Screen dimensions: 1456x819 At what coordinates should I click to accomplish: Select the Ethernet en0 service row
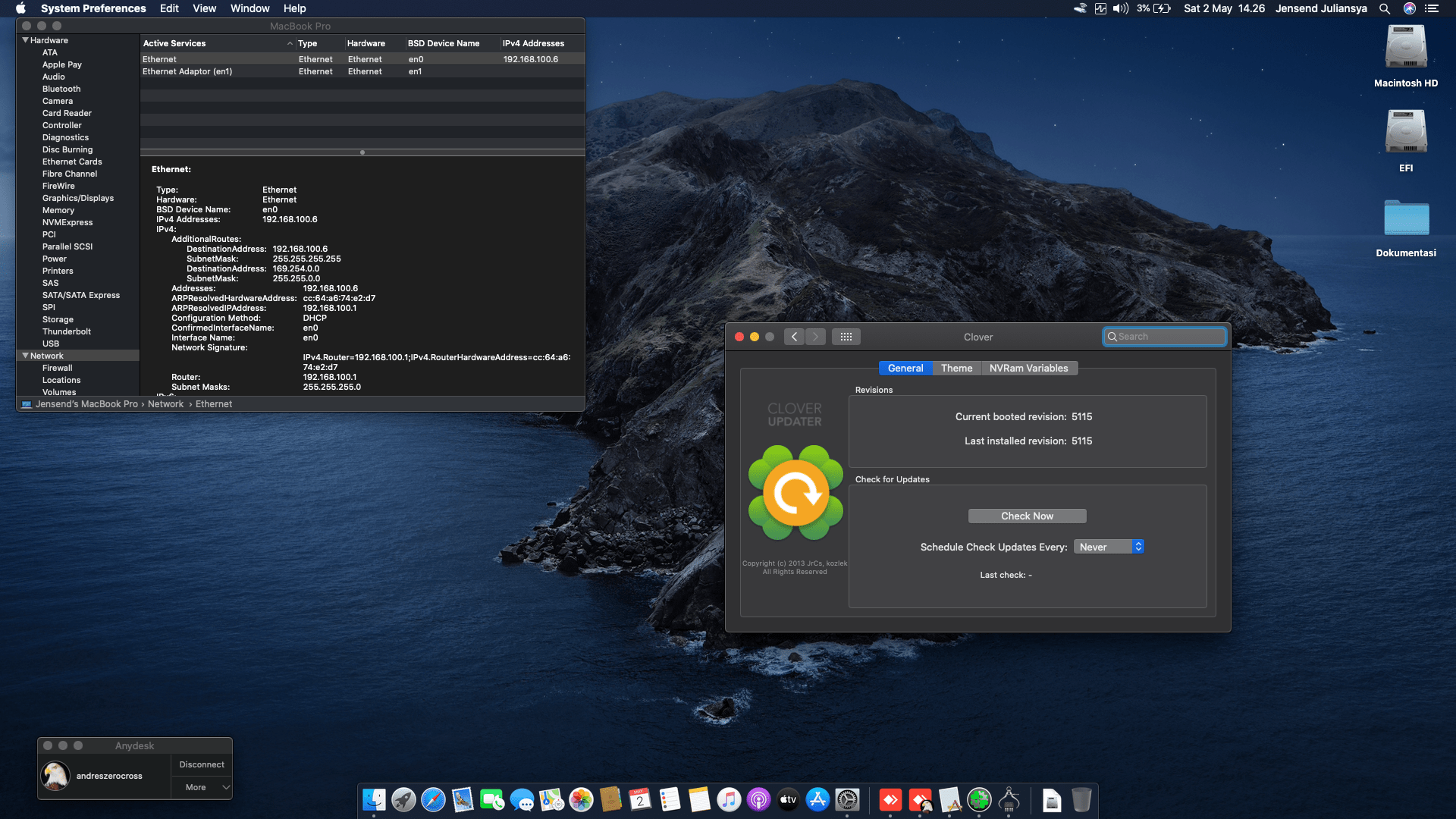[362, 59]
